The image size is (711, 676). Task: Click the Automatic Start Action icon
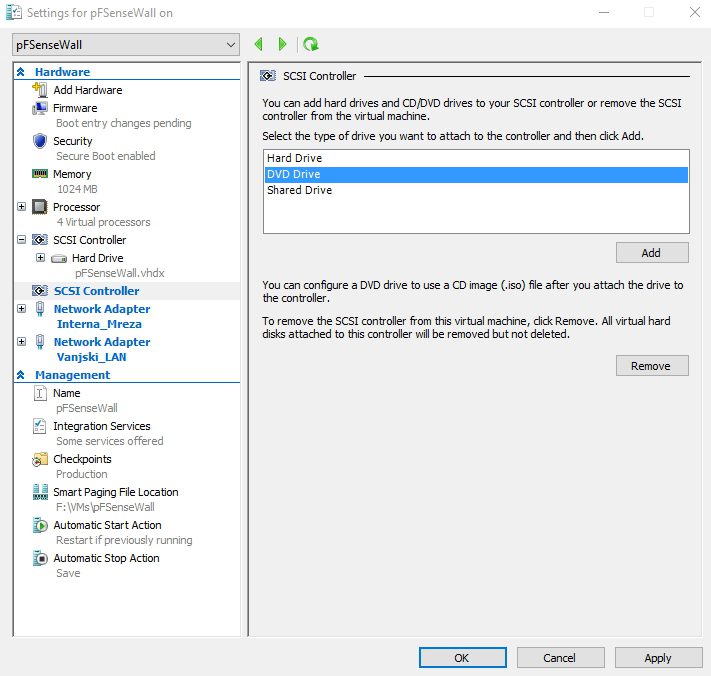click(41, 525)
